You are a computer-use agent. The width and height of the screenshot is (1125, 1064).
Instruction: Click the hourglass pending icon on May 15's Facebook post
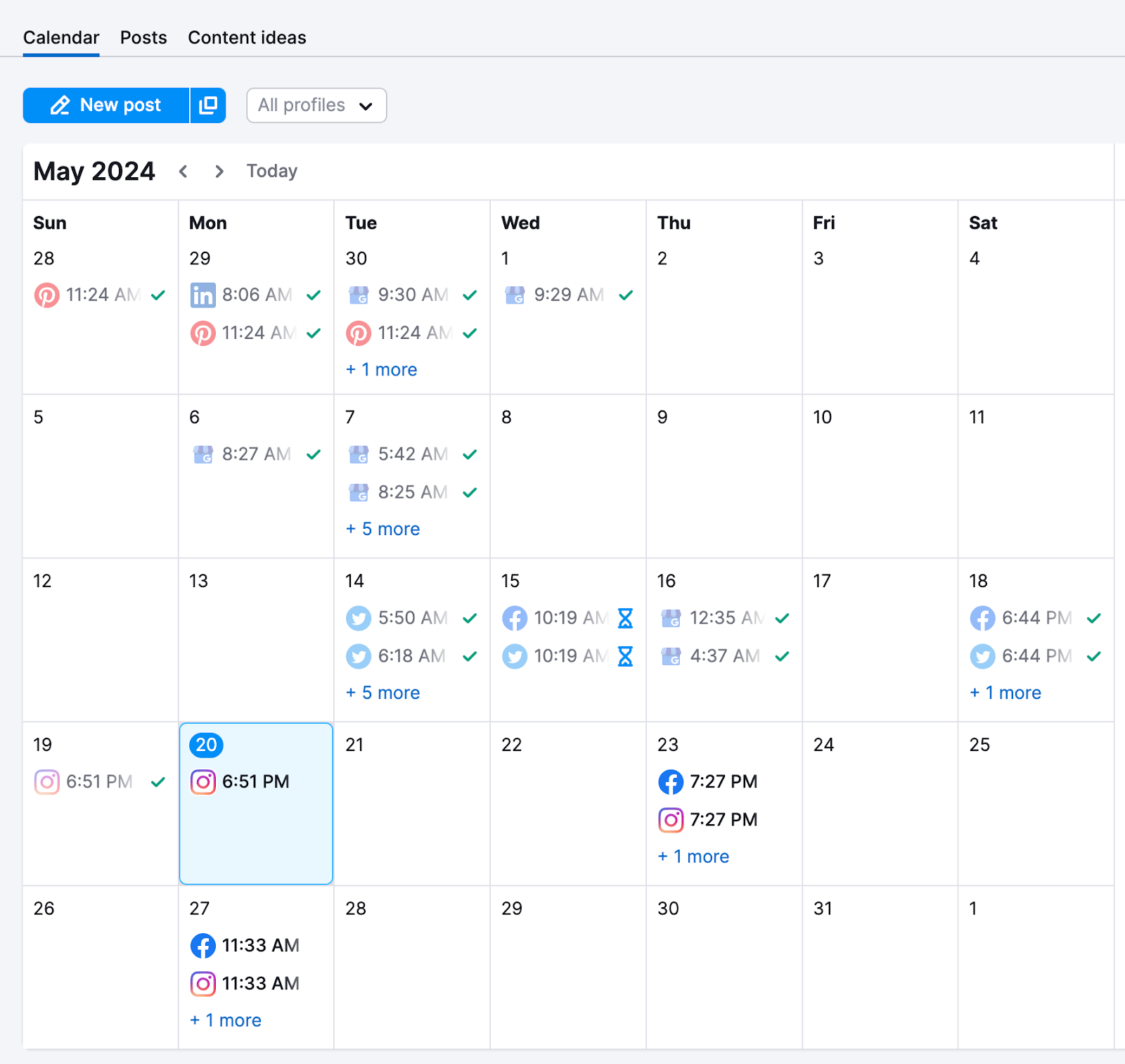pos(625,618)
